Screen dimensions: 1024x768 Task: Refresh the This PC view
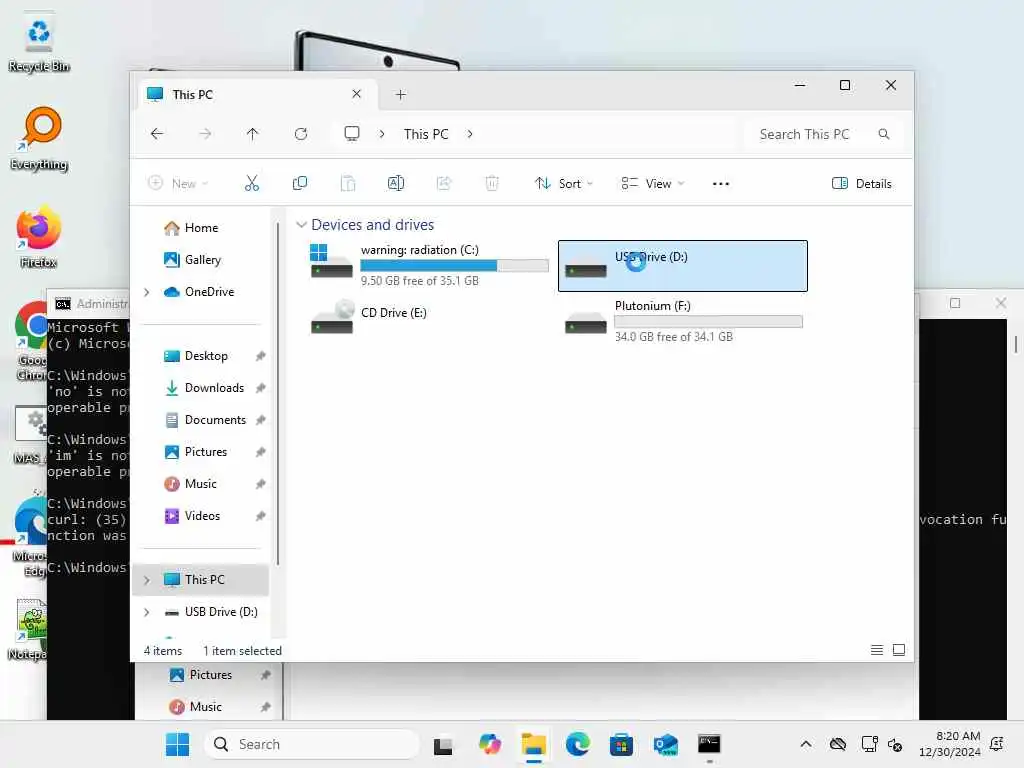(300, 134)
